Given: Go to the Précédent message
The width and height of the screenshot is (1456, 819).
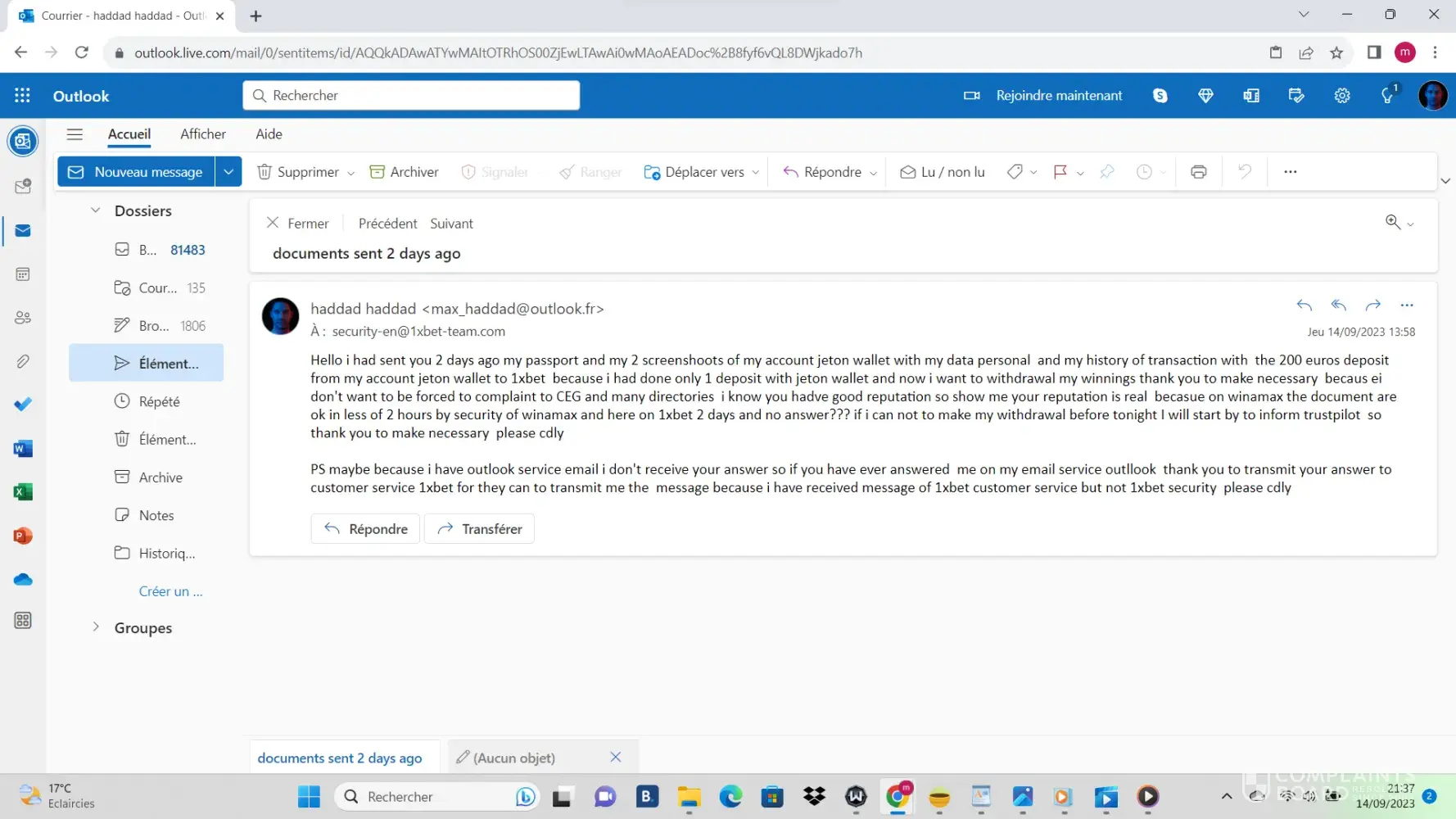Looking at the screenshot, I should pyautogui.click(x=388, y=224).
